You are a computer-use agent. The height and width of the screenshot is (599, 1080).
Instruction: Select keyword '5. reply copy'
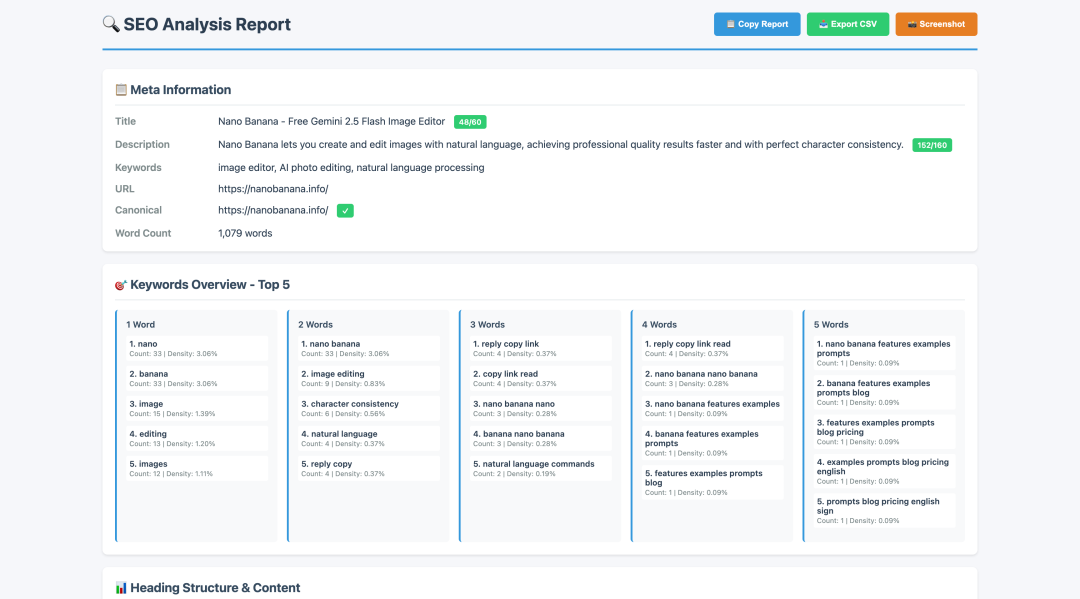coord(368,469)
